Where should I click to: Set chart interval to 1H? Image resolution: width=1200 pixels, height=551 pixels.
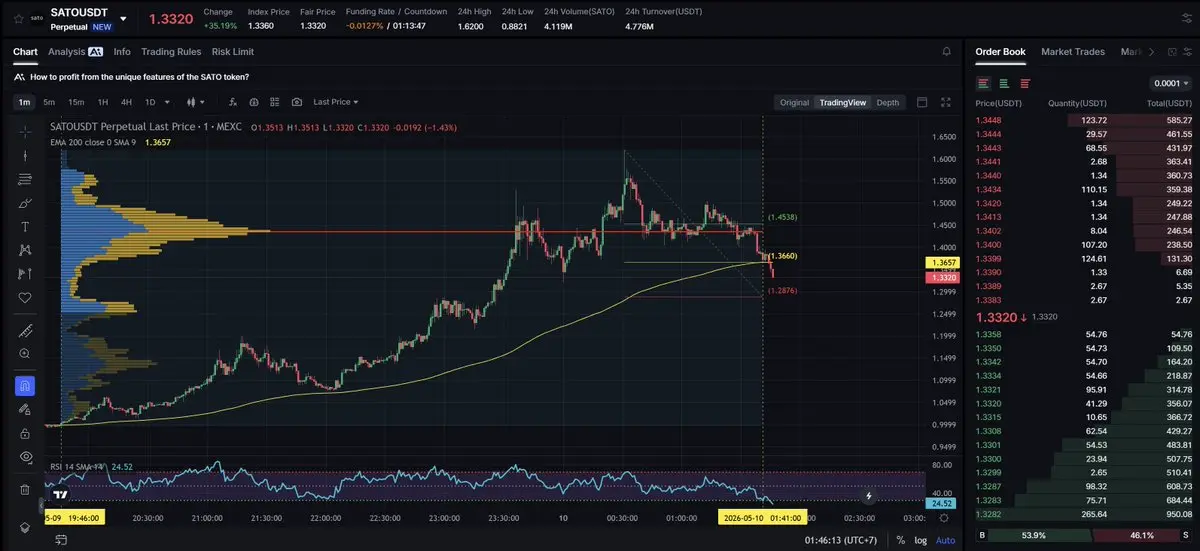pyautogui.click(x=103, y=102)
